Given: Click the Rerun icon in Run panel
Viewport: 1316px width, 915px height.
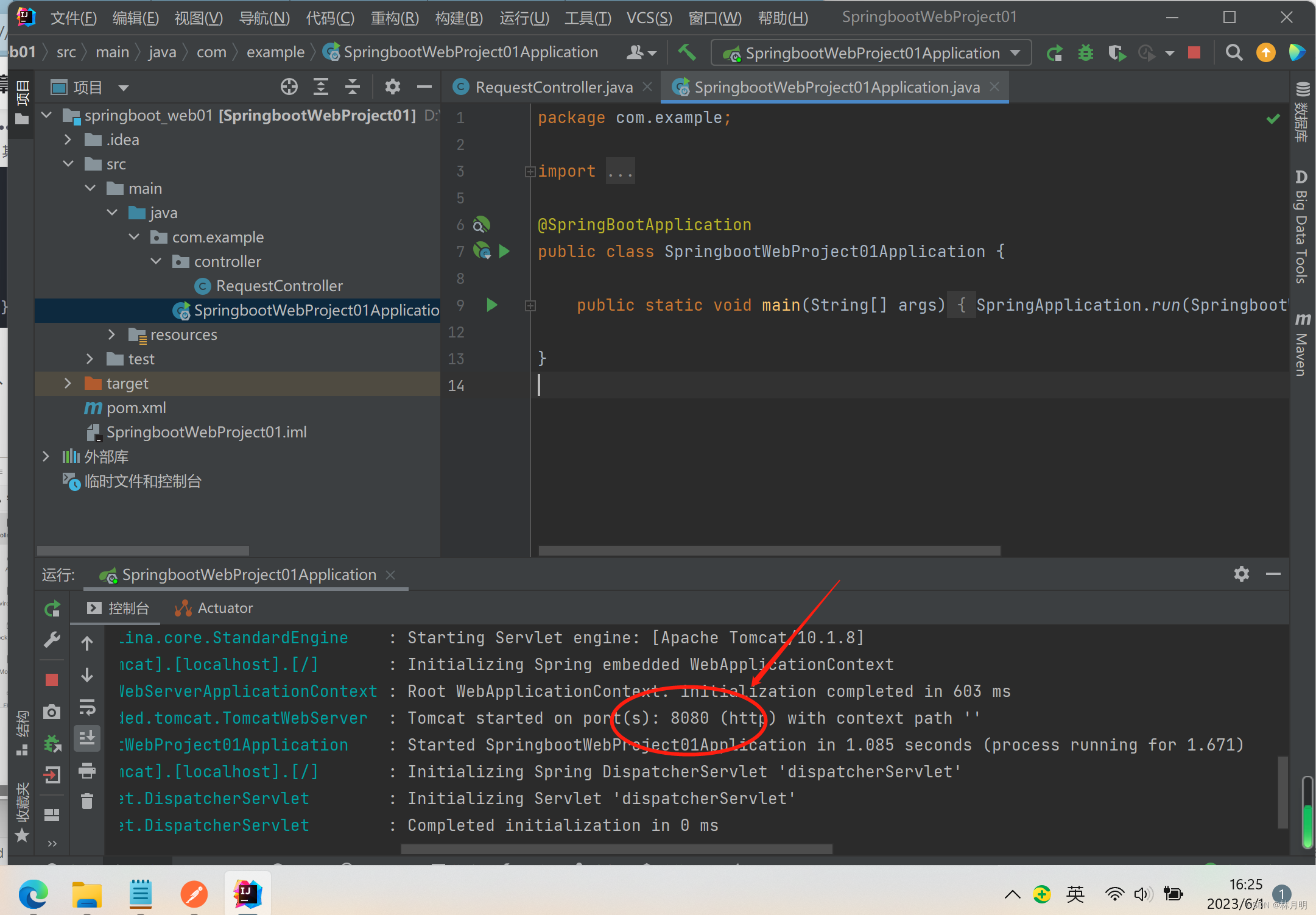Looking at the screenshot, I should tap(52, 608).
